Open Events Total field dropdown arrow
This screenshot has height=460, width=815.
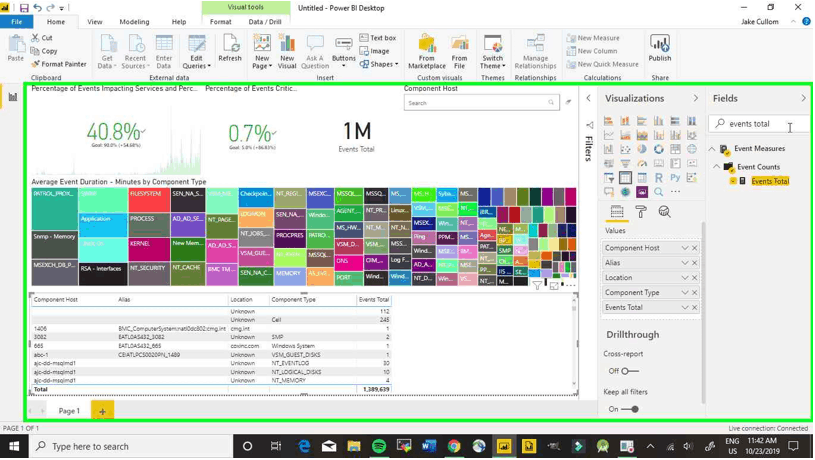[685, 307]
